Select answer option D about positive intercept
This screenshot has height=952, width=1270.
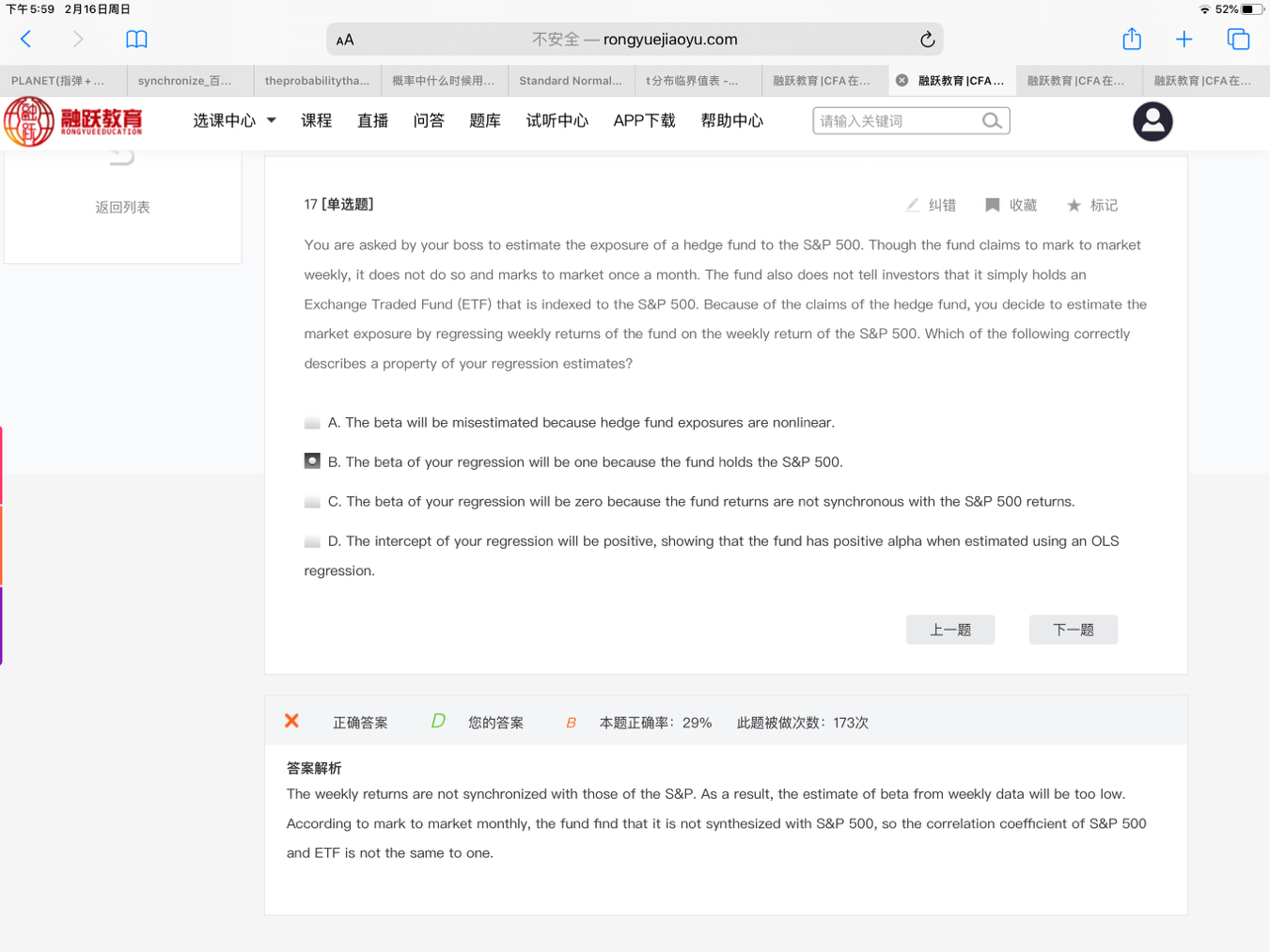click(x=312, y=541)
